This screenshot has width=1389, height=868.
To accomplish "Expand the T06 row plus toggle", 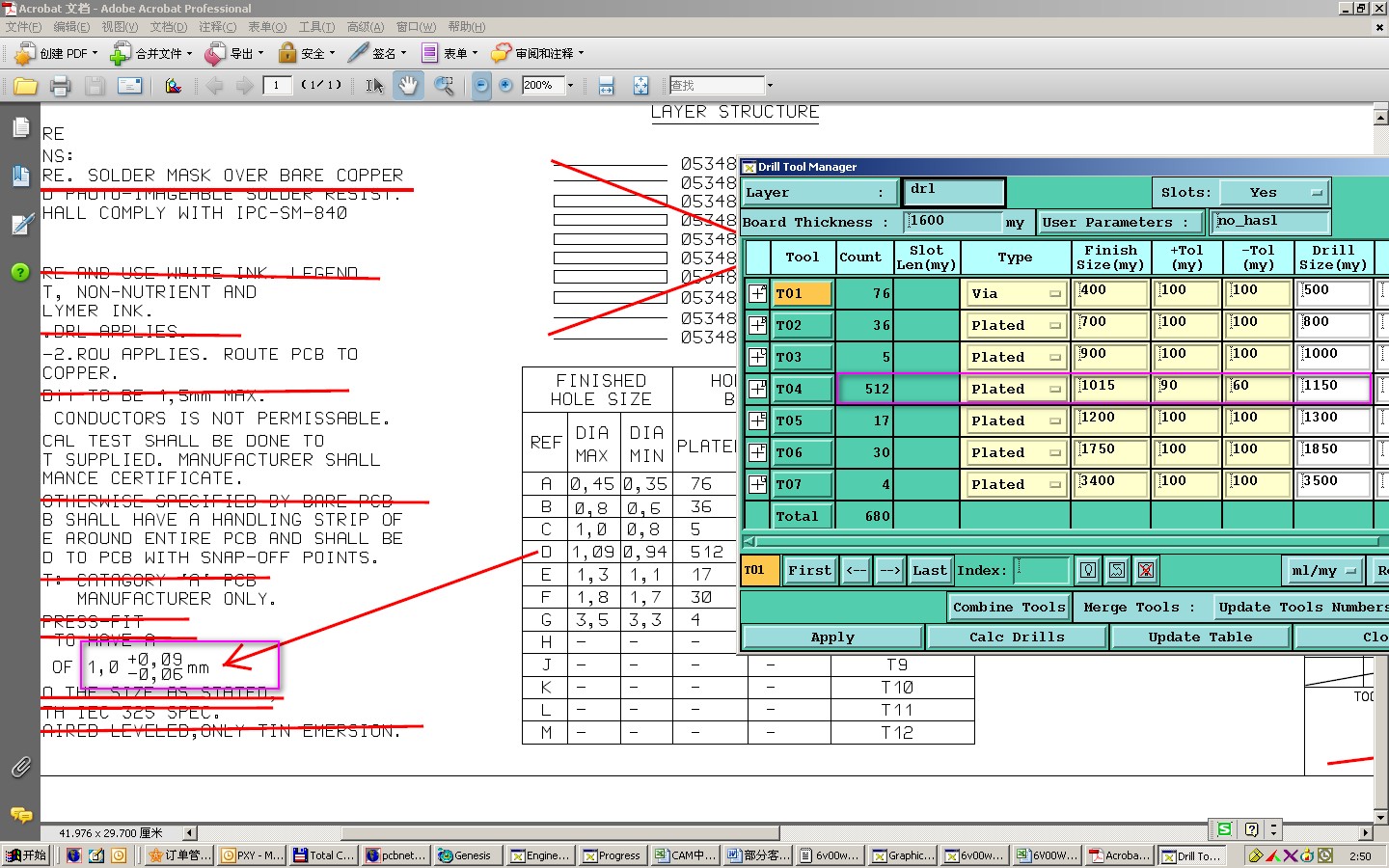I will pos(758,452).
